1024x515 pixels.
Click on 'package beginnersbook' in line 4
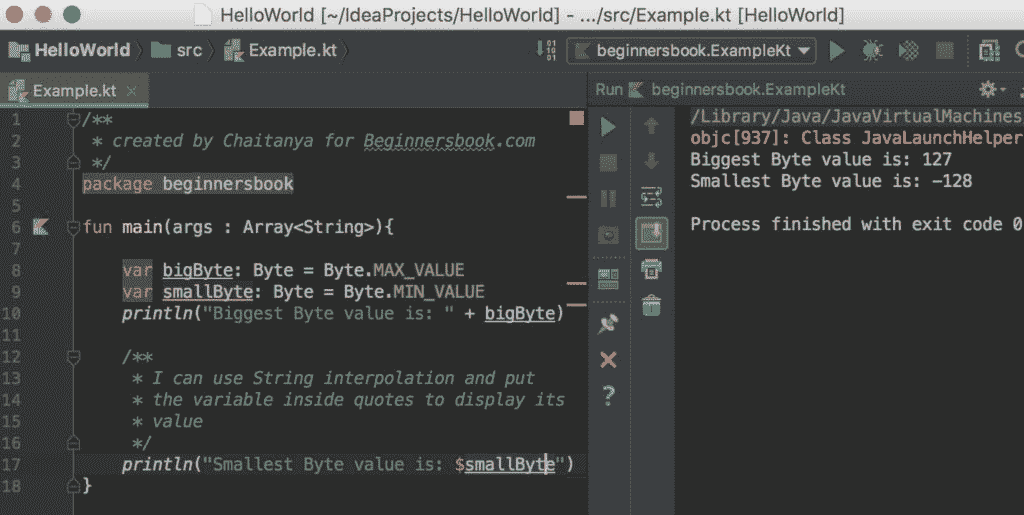[x=188, y=184]
